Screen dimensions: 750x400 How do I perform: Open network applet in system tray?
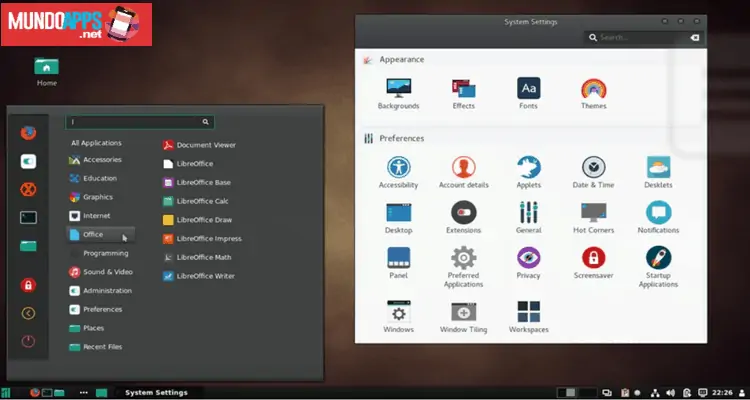pos(655,392)
